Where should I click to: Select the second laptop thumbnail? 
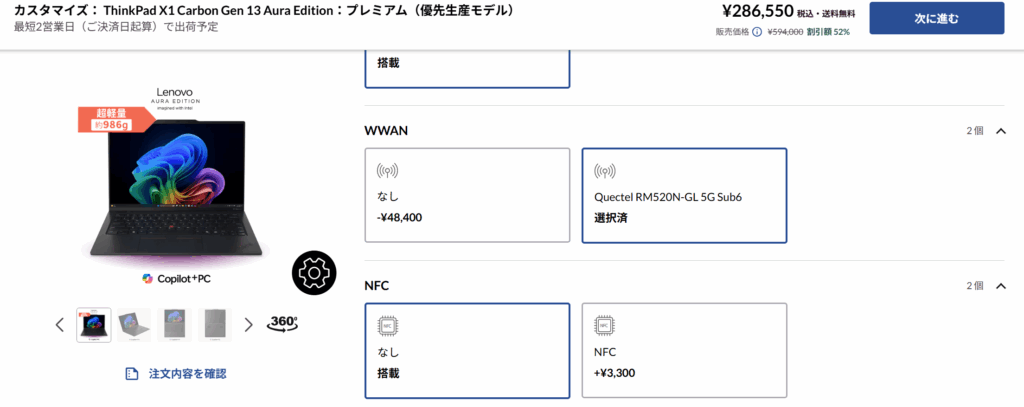point(134,324)
